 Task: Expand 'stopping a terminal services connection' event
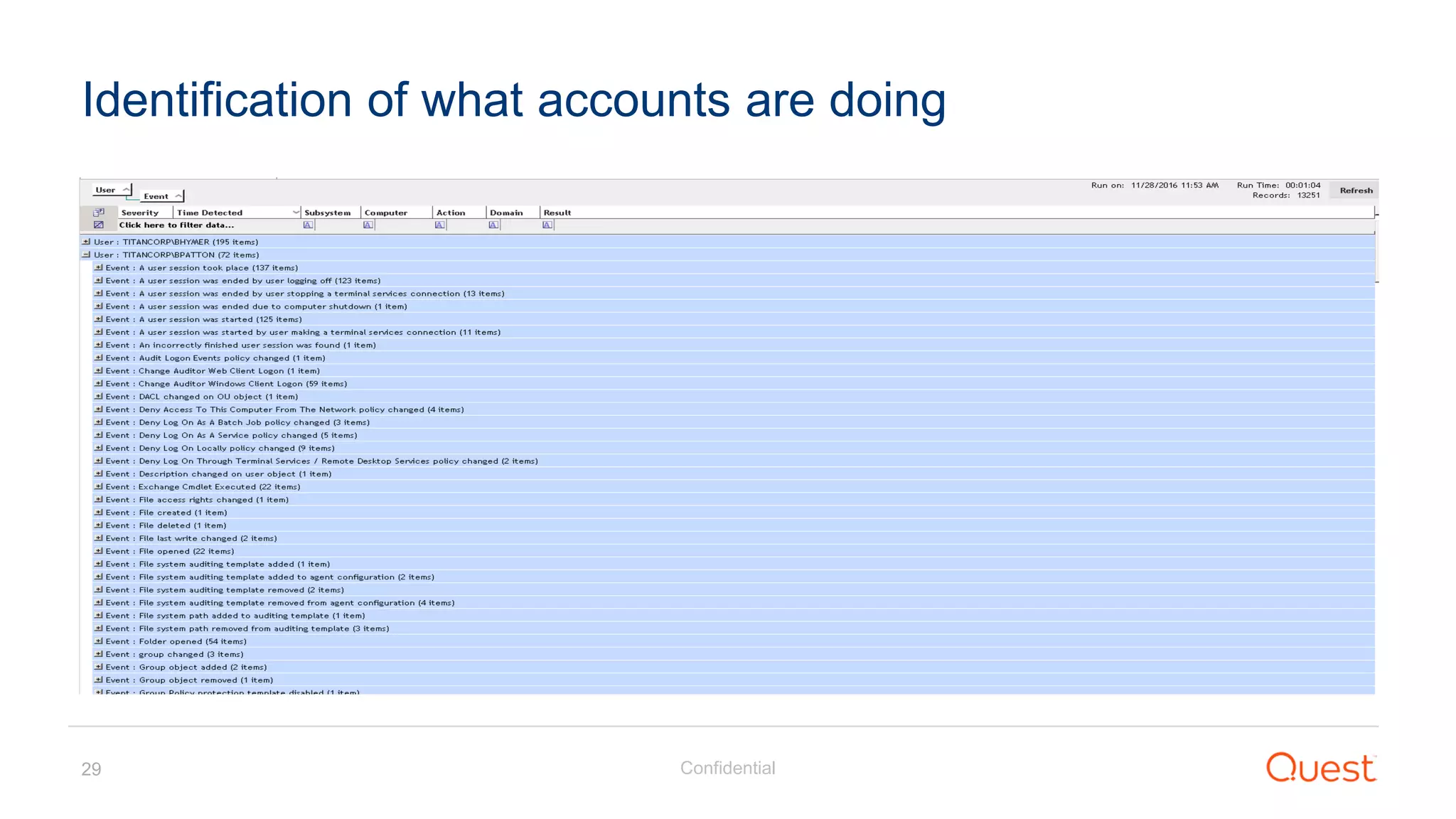99,294
